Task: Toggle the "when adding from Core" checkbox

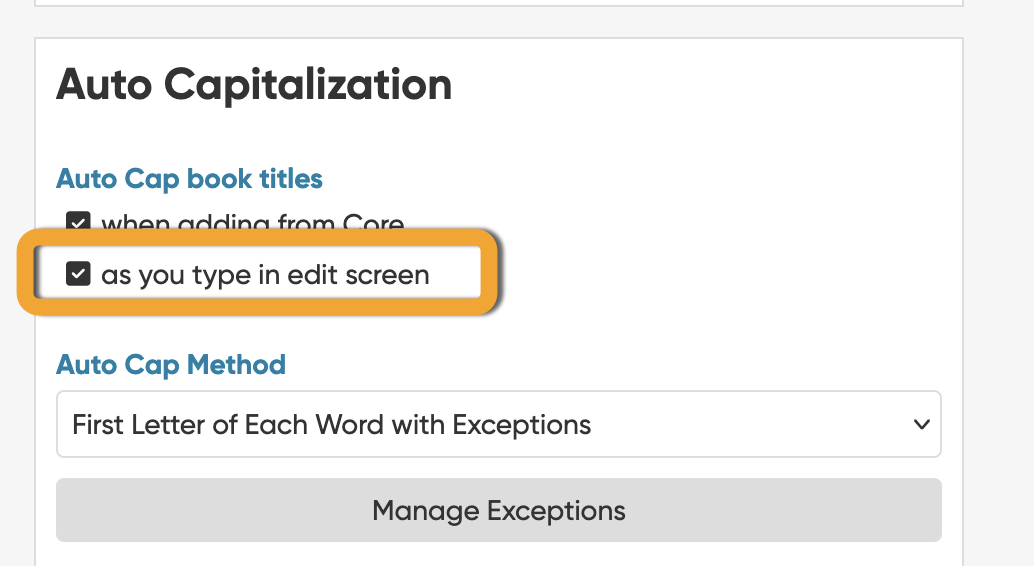Action: [78, 222]
